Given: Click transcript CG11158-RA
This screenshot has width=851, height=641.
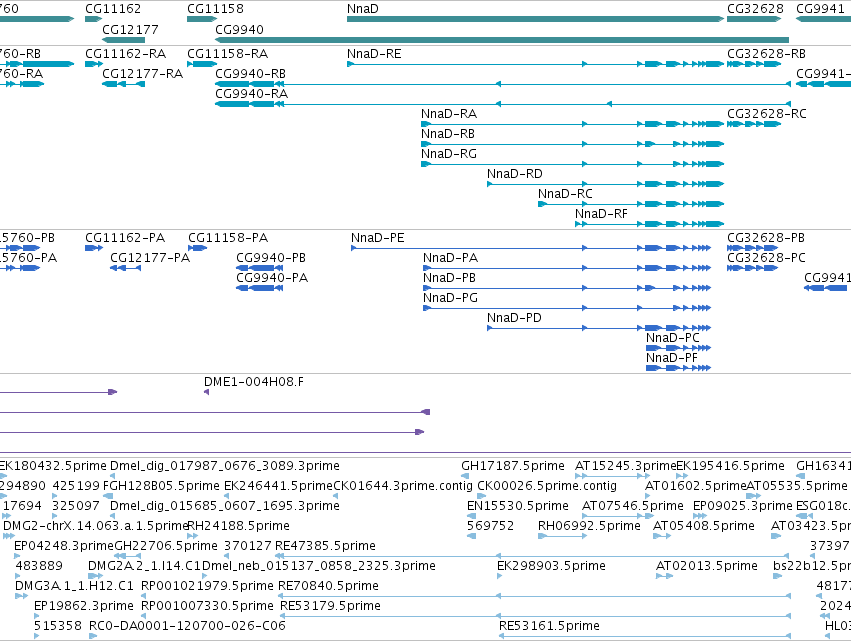Looking at the screenshot, I should [x=227, y=54].
